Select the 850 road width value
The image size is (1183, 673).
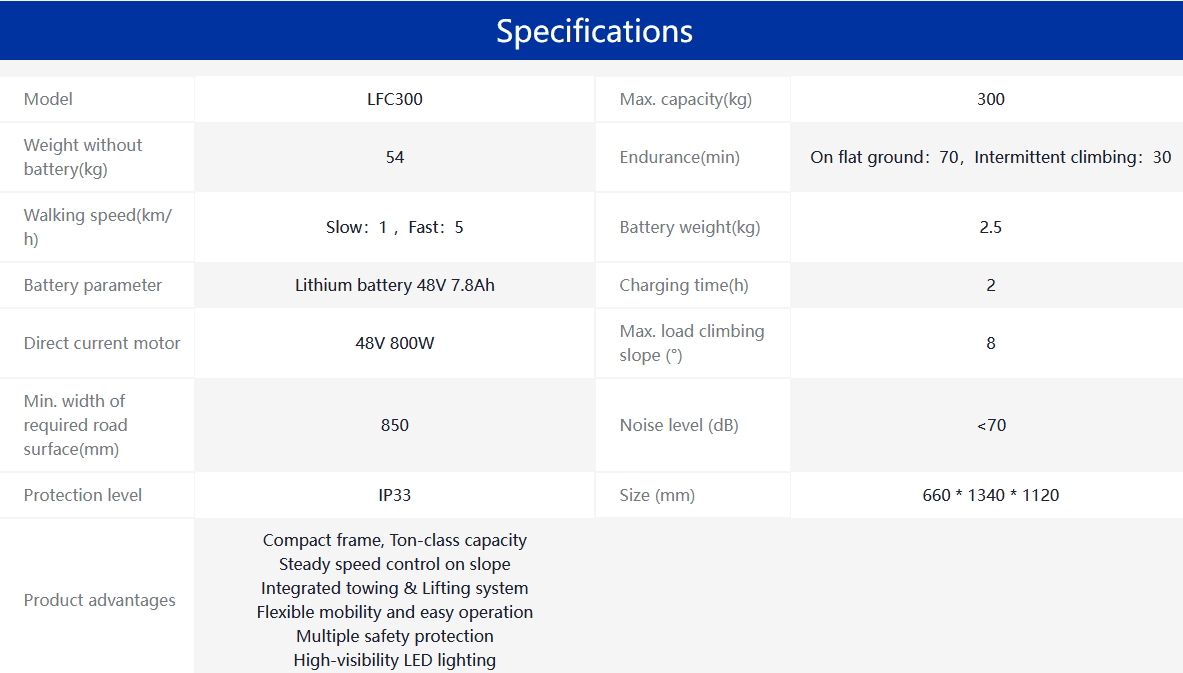tap(395, 425)
